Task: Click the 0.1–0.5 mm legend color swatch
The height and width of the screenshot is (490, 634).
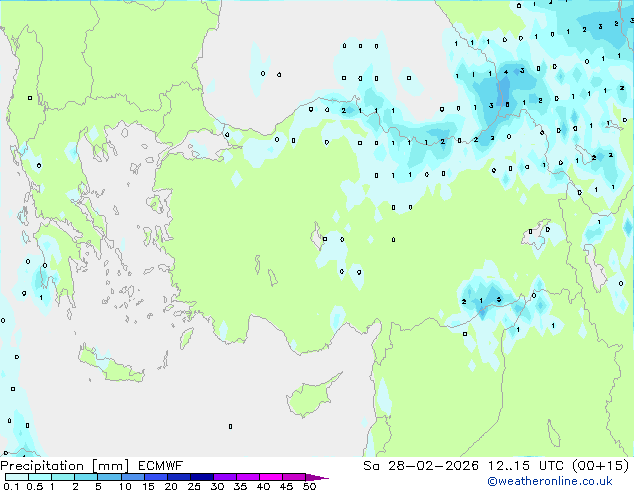Action: coord(17,477)
